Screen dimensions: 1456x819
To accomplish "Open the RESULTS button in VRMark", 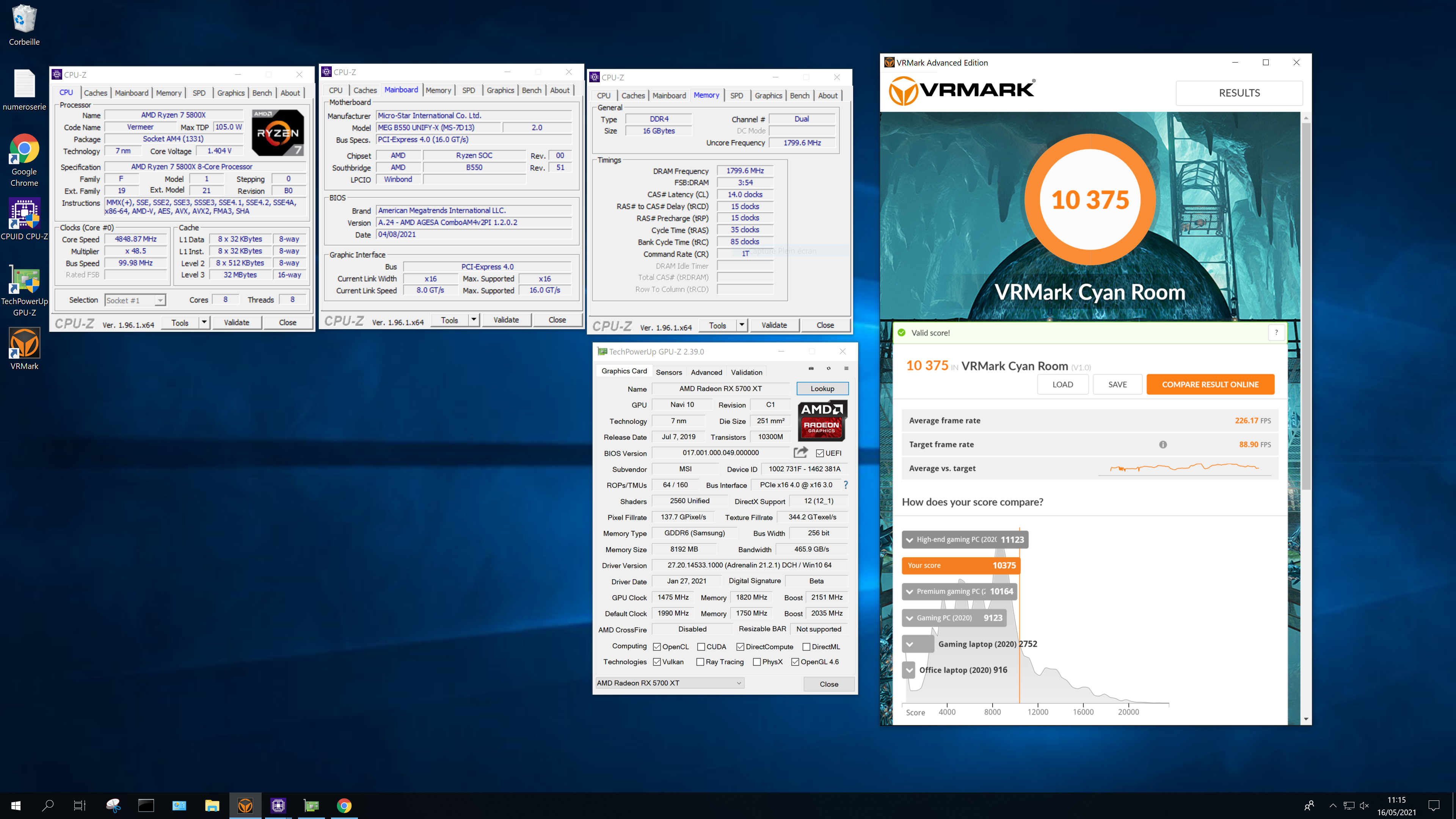I will pos(1239,93).
